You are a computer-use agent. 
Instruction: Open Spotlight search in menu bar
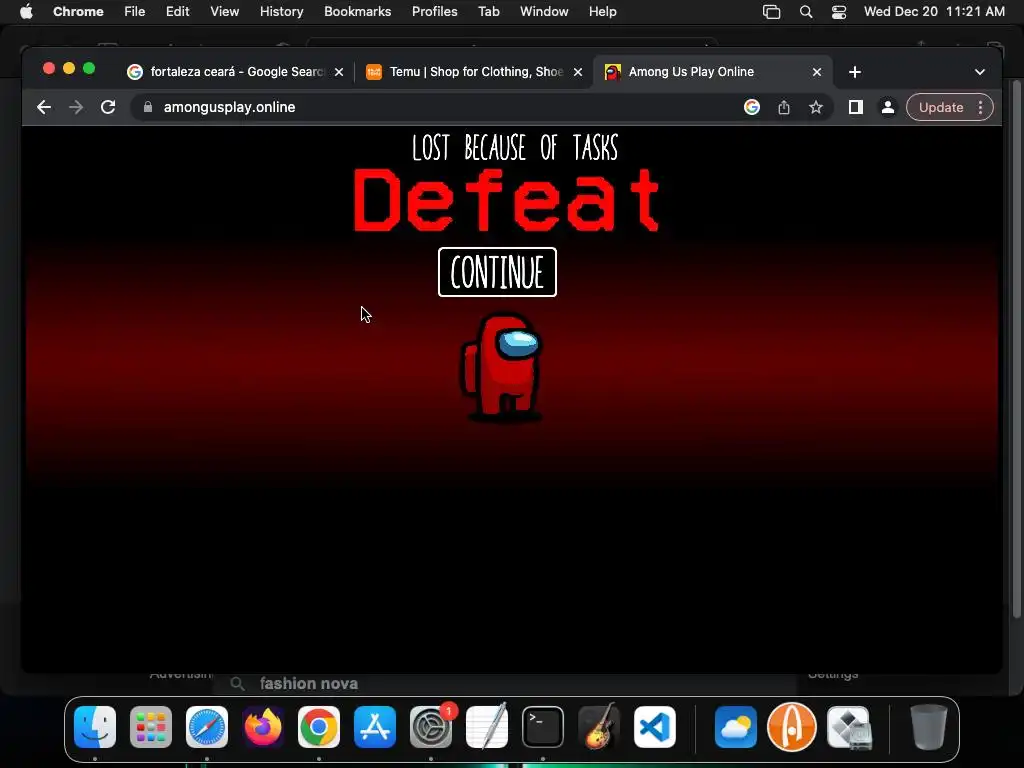click(x=806, y=12)
